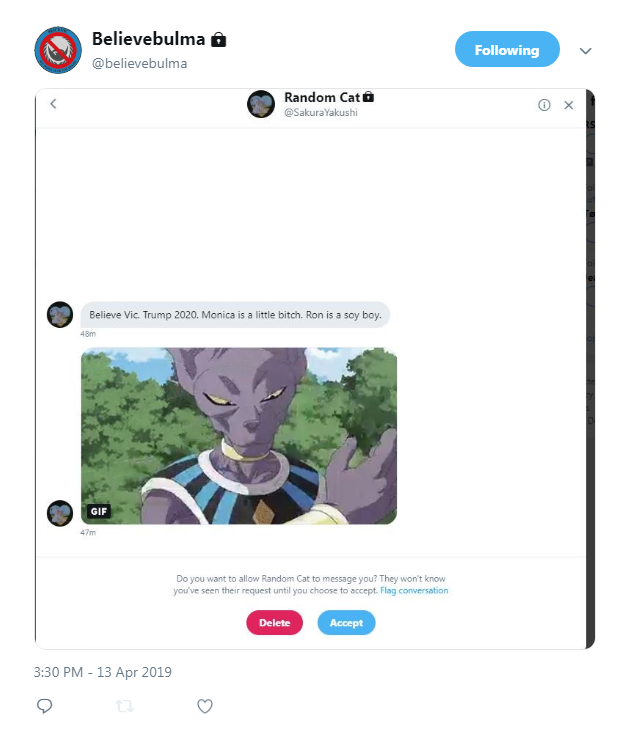Accept the message request
The image size is (626, 742).
346,623
